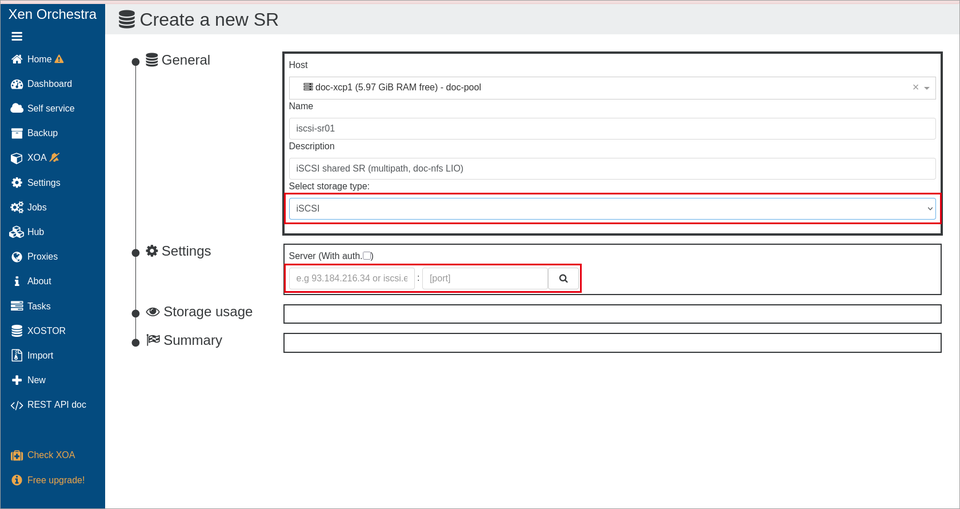The height and width of the screenshot is (509, 960).
Task: Go to Dashboard in the sidebar
Action: [50, 84]
